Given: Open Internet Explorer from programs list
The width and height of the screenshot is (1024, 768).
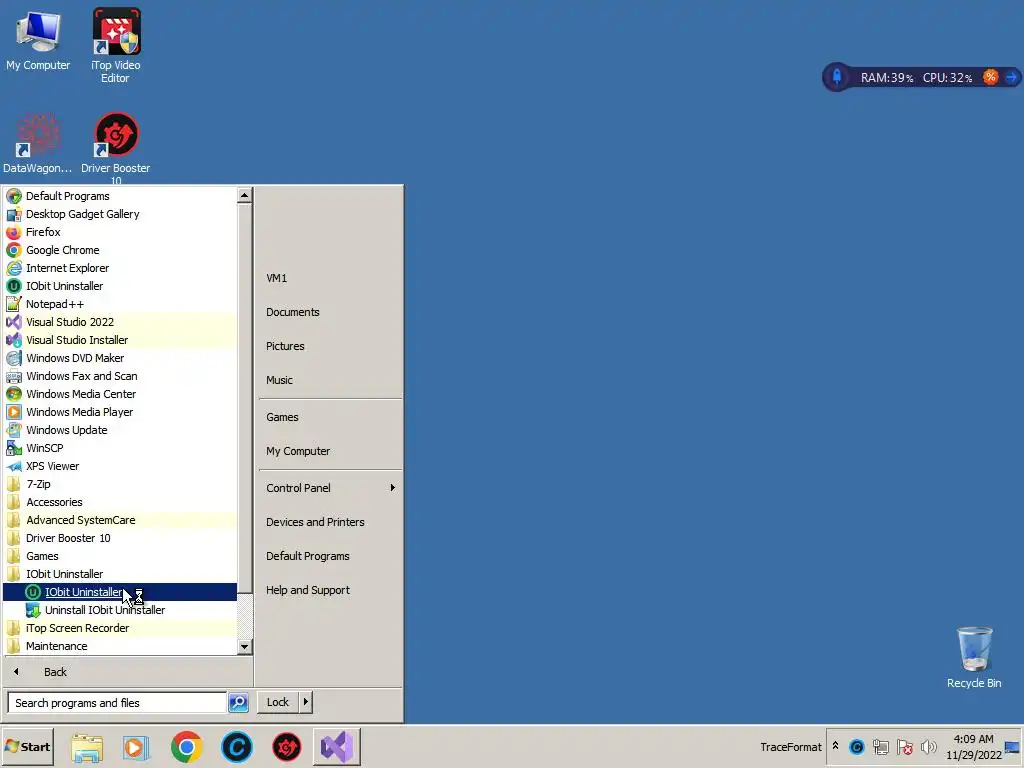Looking at the screenshot, I should (120, 268).
